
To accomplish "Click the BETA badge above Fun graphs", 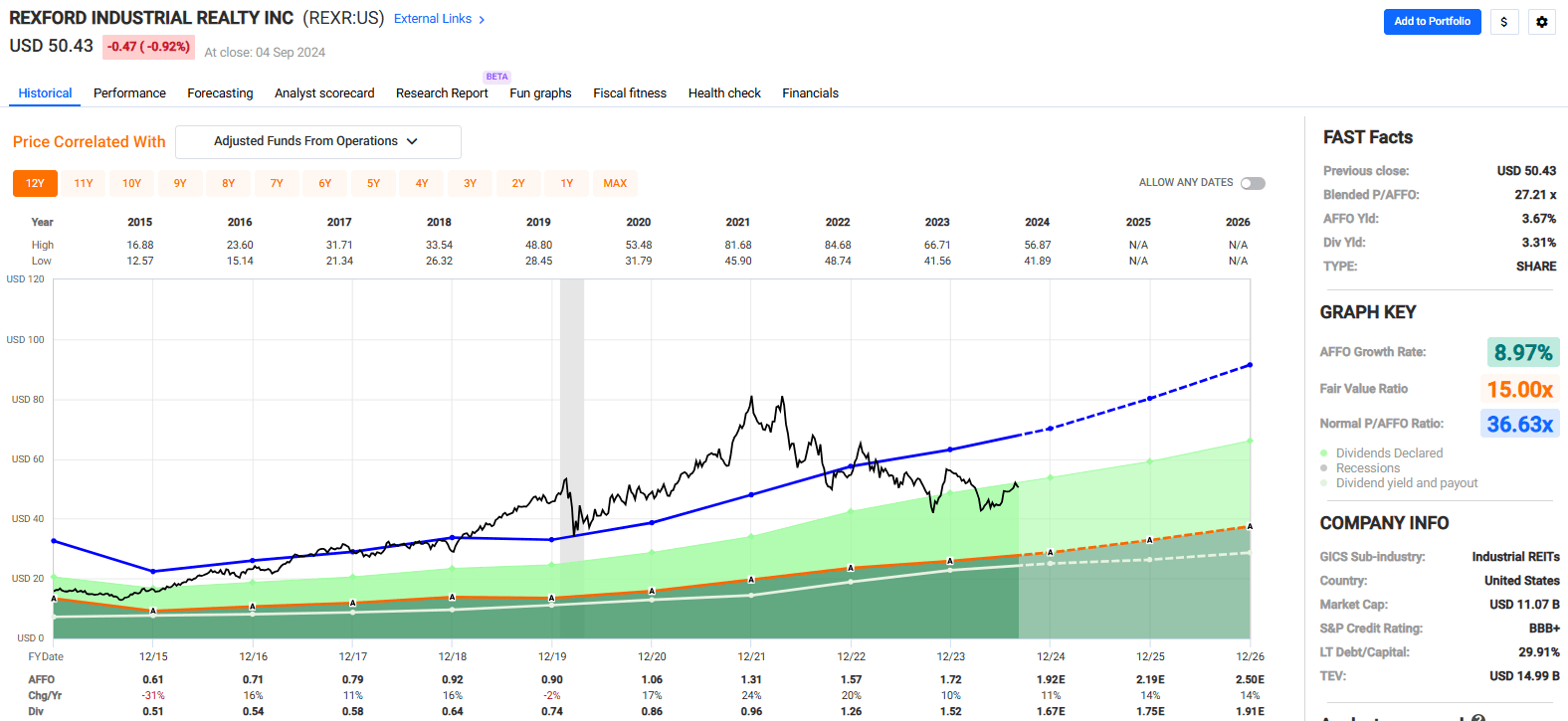I will [x=496, y=77].
